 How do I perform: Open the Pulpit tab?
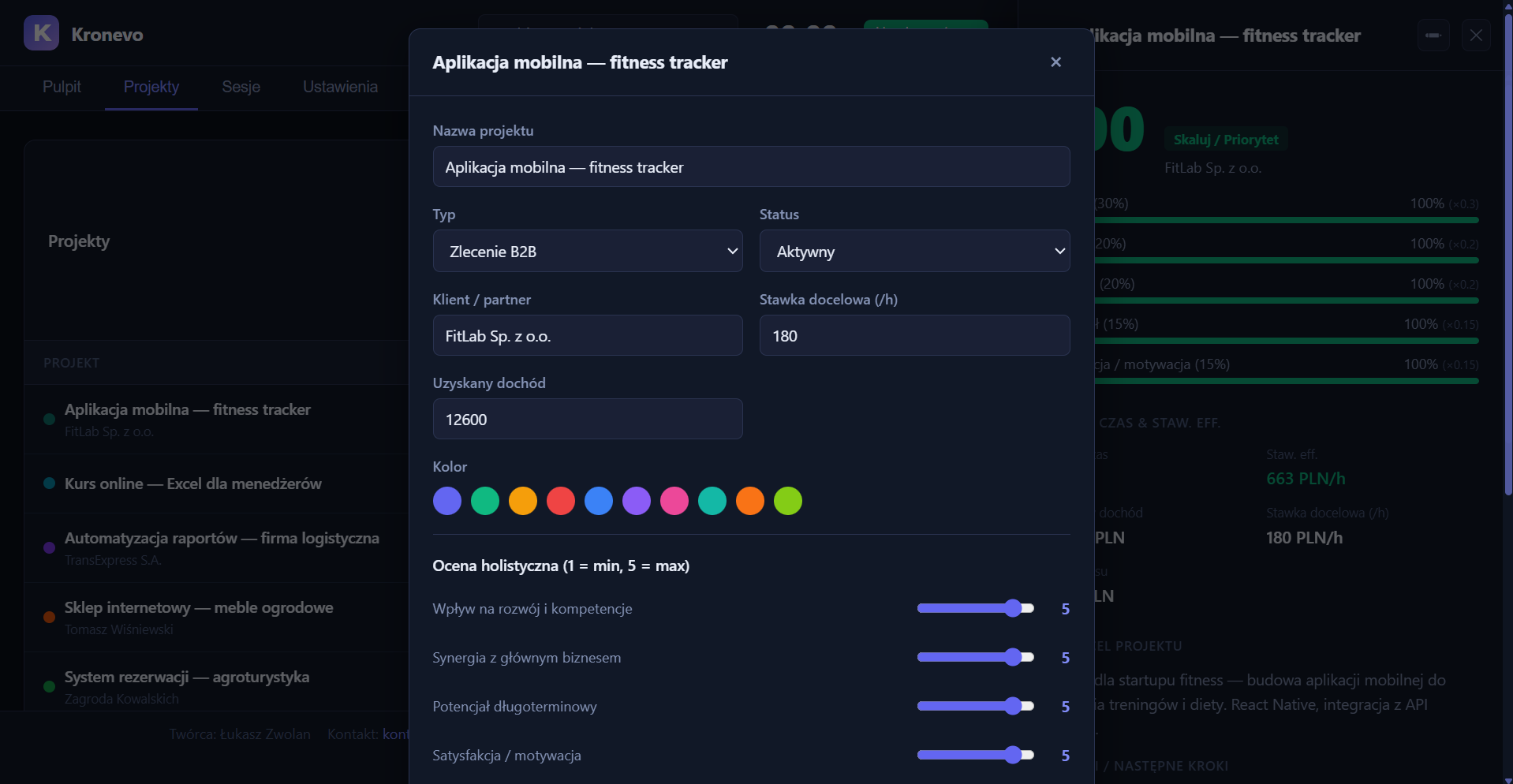(x=62, y=87)
